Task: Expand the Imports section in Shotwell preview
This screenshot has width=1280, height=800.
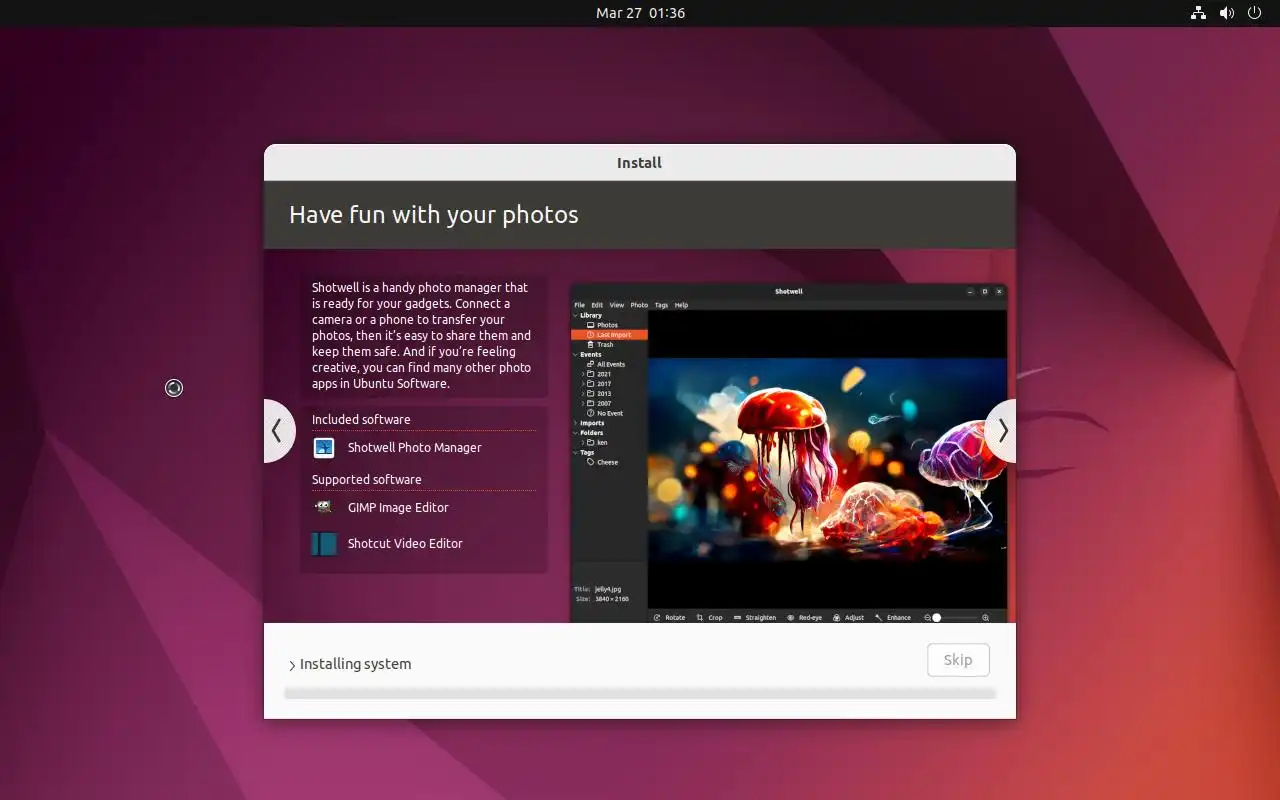Action: pyautogui.click(x=575, y=423)
